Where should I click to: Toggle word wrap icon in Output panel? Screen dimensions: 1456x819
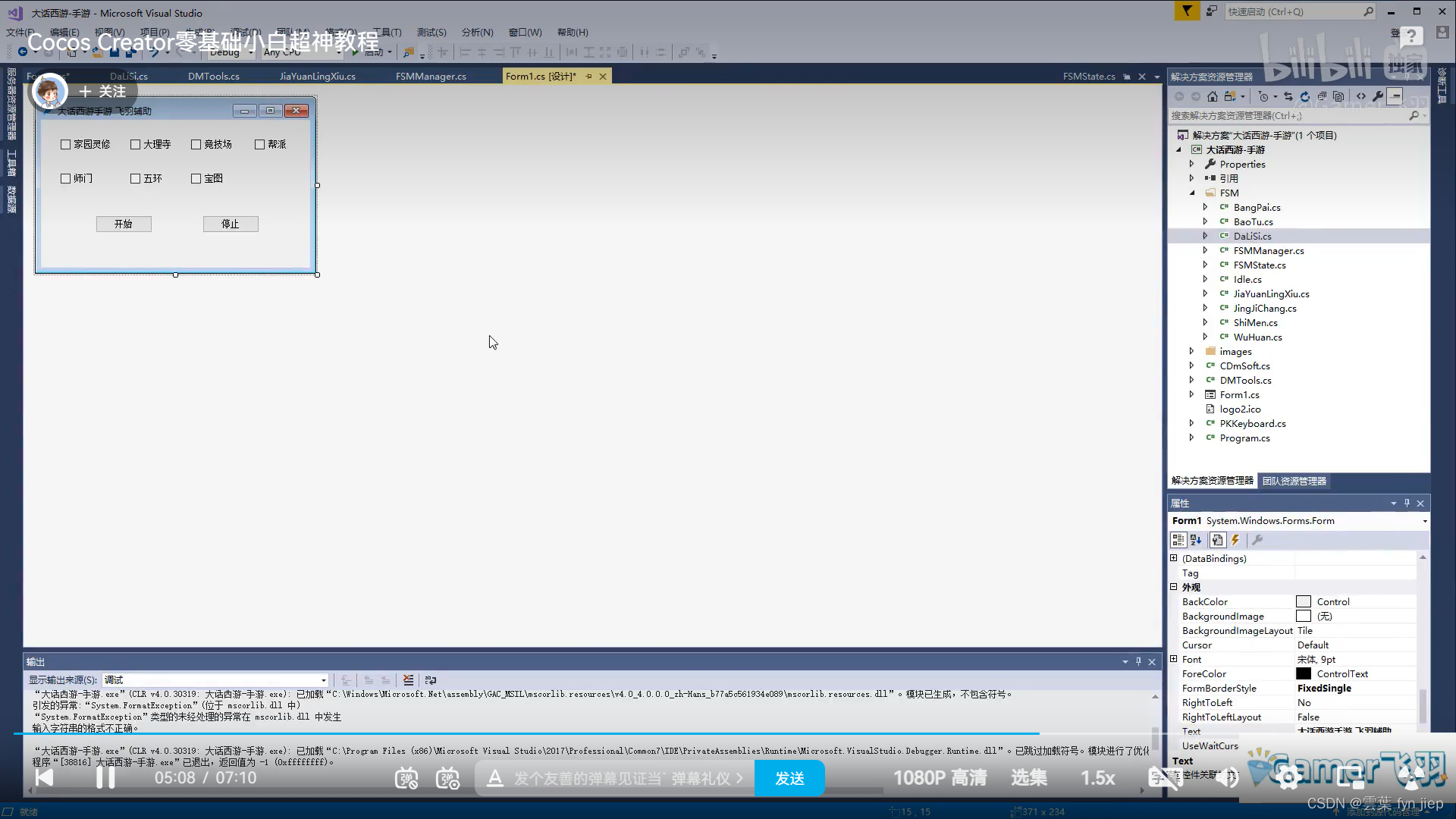(431, 680)
